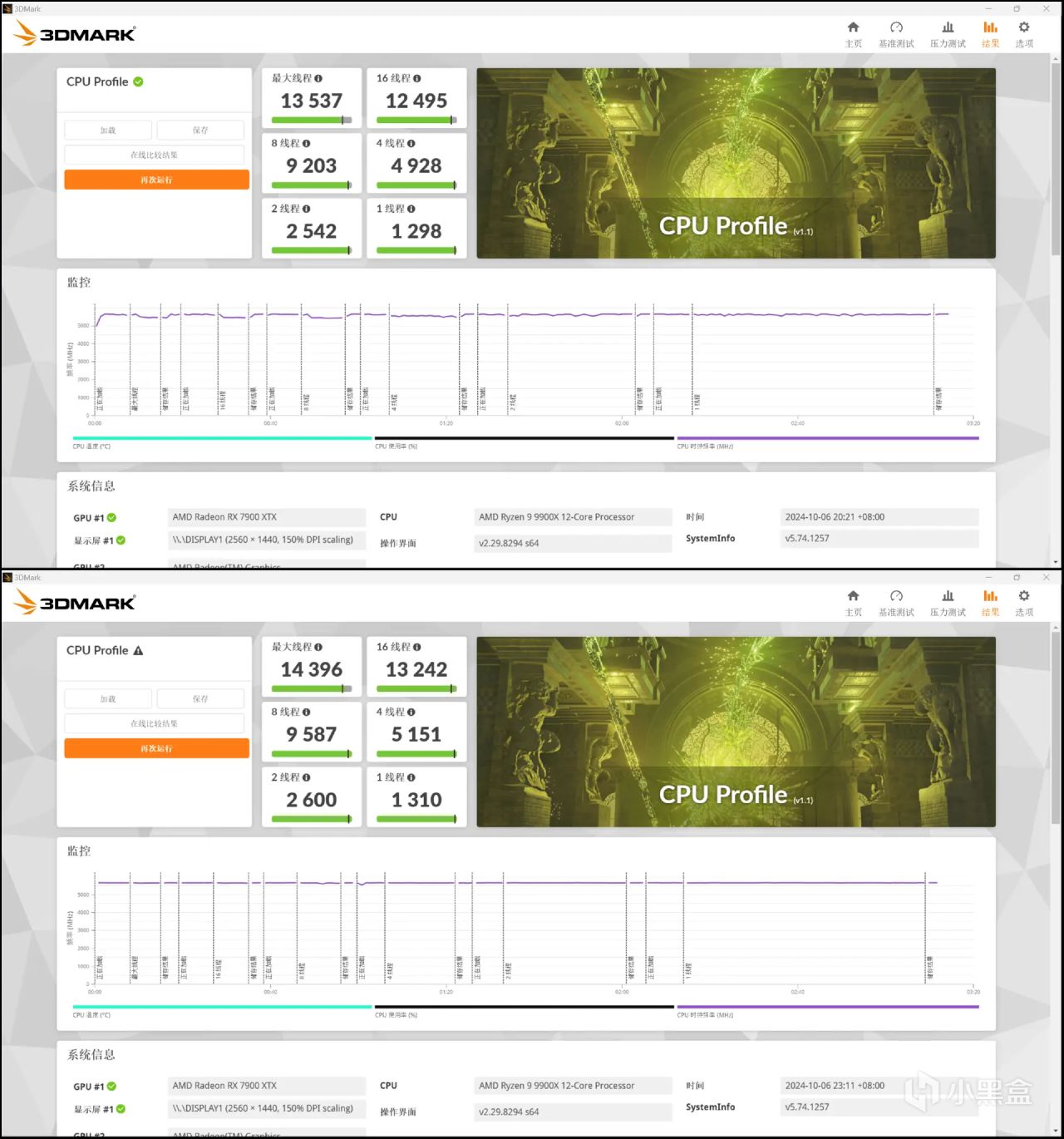The height and width of the screenshot is (1139, 1064).
Task: Click timestamp '2024-10-06 23:11 +08:00'
Action: pyautogui.click(x=835, y=1086)
